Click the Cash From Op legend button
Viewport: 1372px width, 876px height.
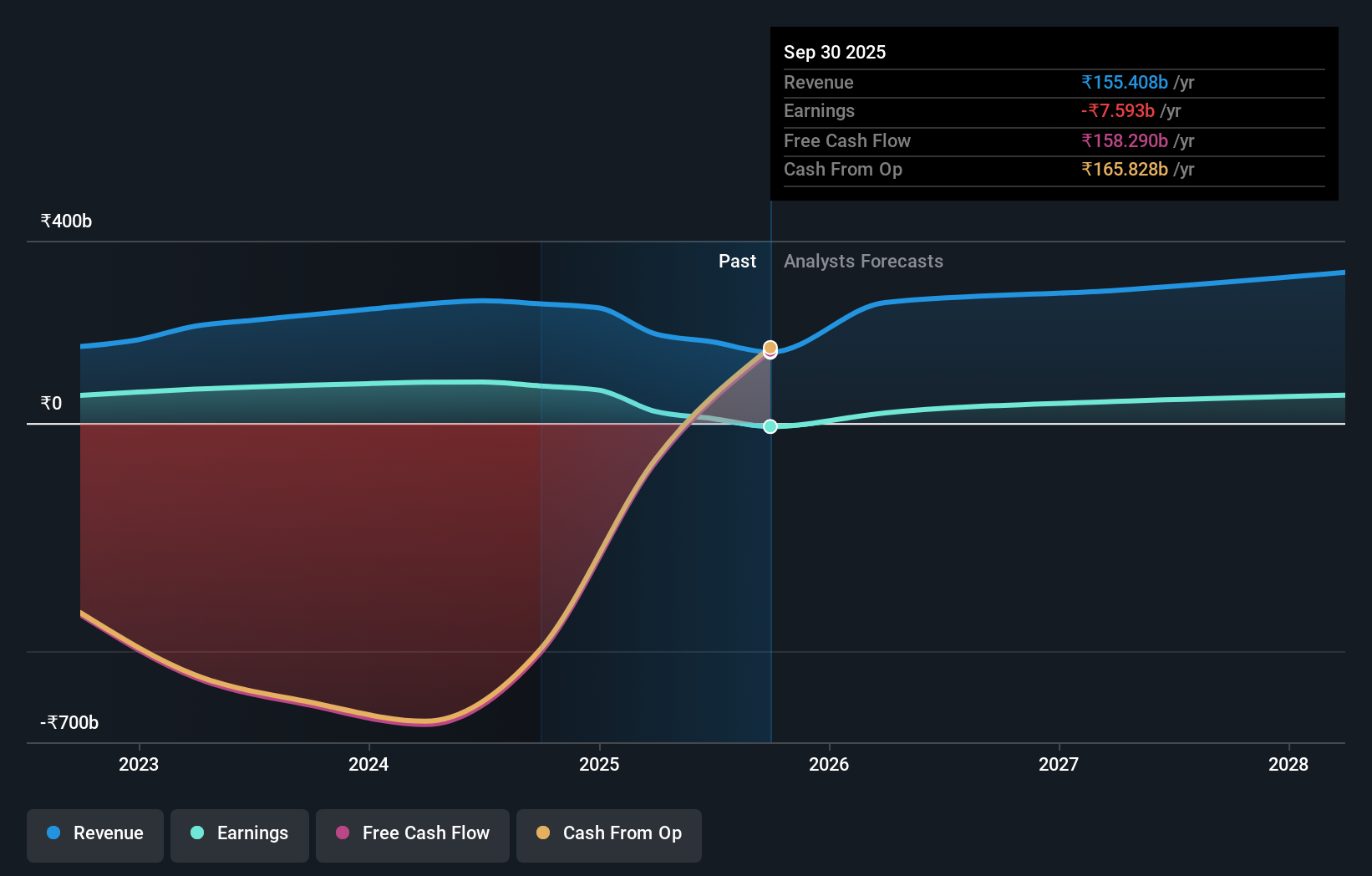point(608,833)
